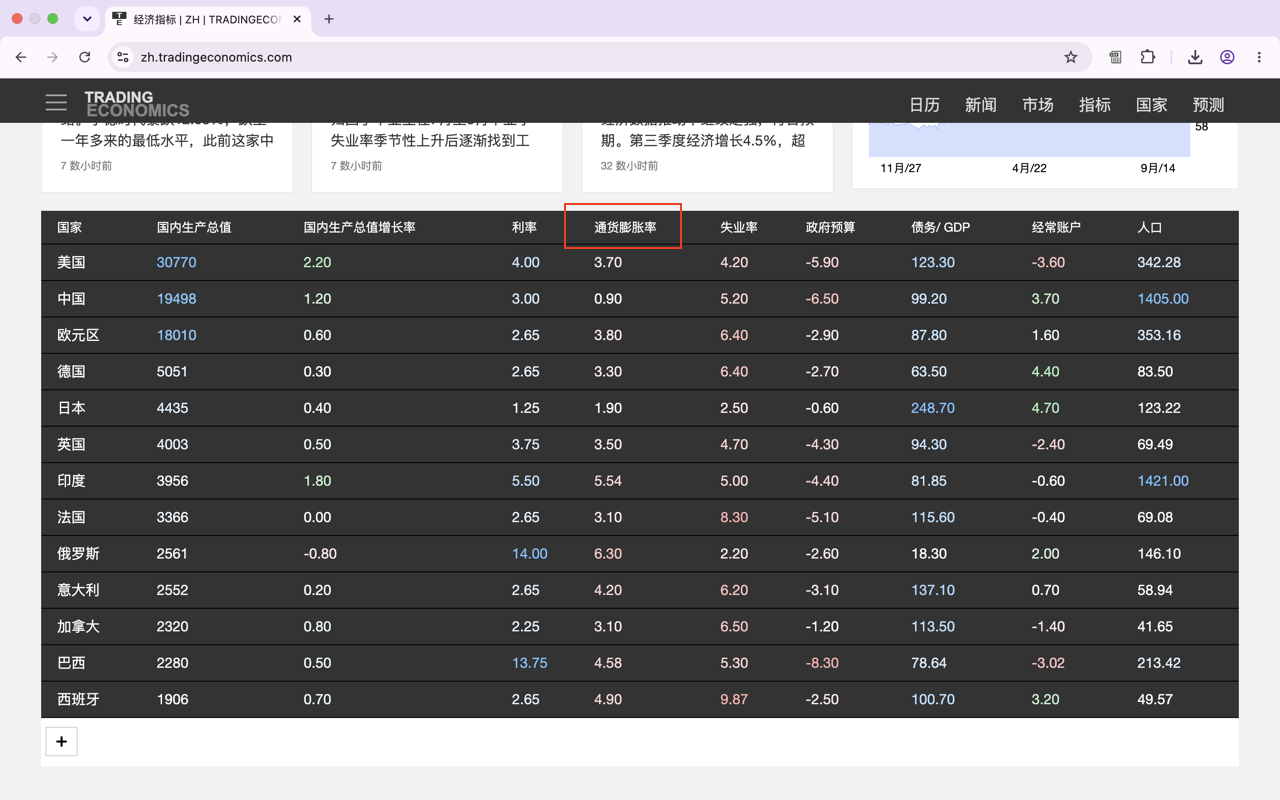Click China population value 1405.00
The width and height of the screenshot is (1280, 800).
pyautogui.click(x=1163, y=299)
